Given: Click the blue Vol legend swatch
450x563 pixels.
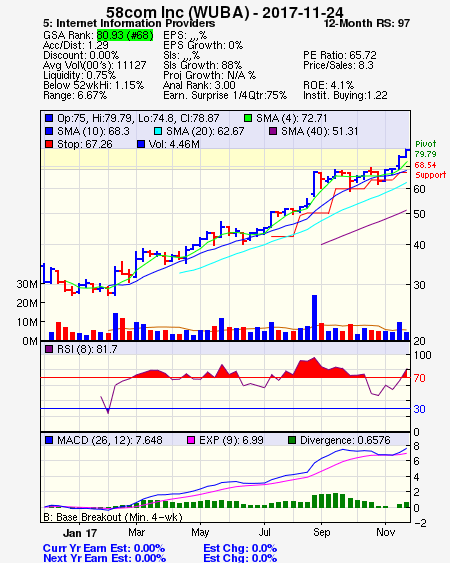Looking at the screenshot, I should (141, 144).
